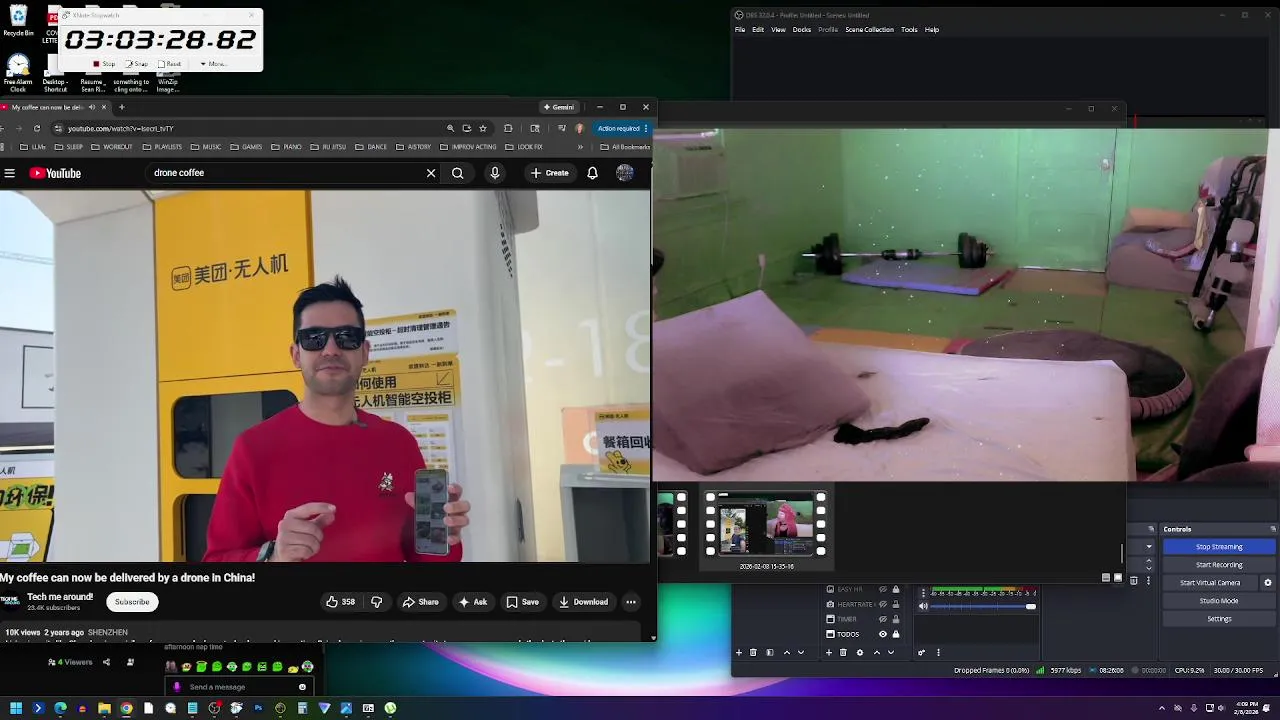The width and height of the screenshot is (1280, 720).
Task: Open Recycle Bin on the desktop
Action: point(18,20)
